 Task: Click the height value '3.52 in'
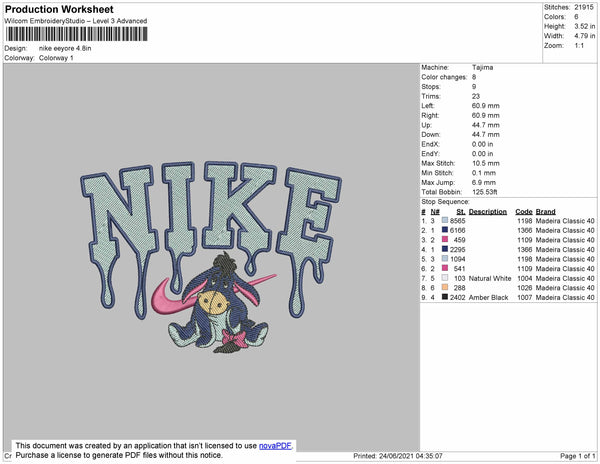584,26
